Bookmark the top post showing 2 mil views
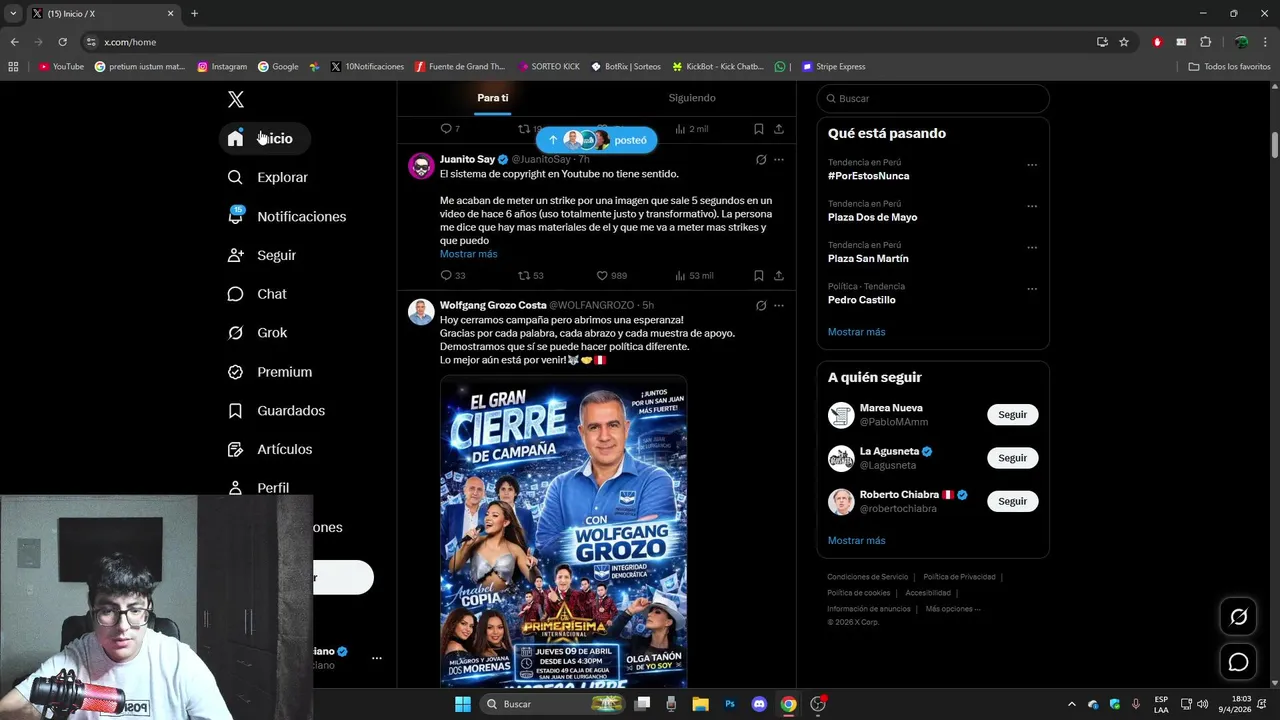The width and height of the screenshot is (1280, 720). (x=759, y=129)
